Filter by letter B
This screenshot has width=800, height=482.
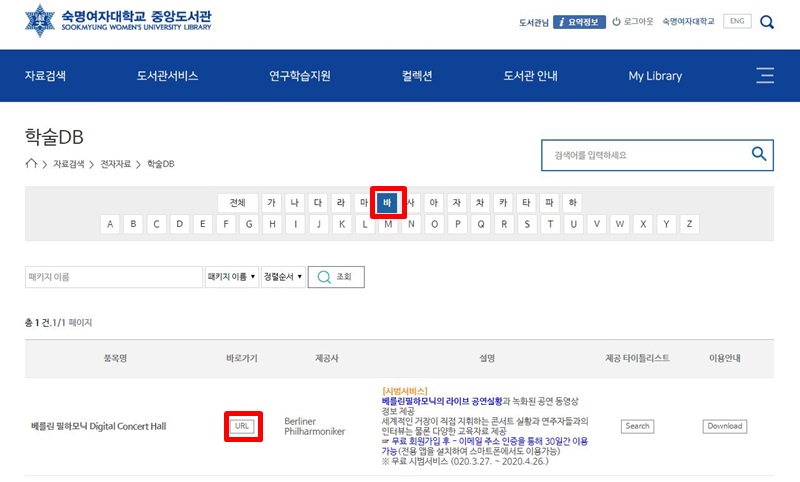click(133, 224)
